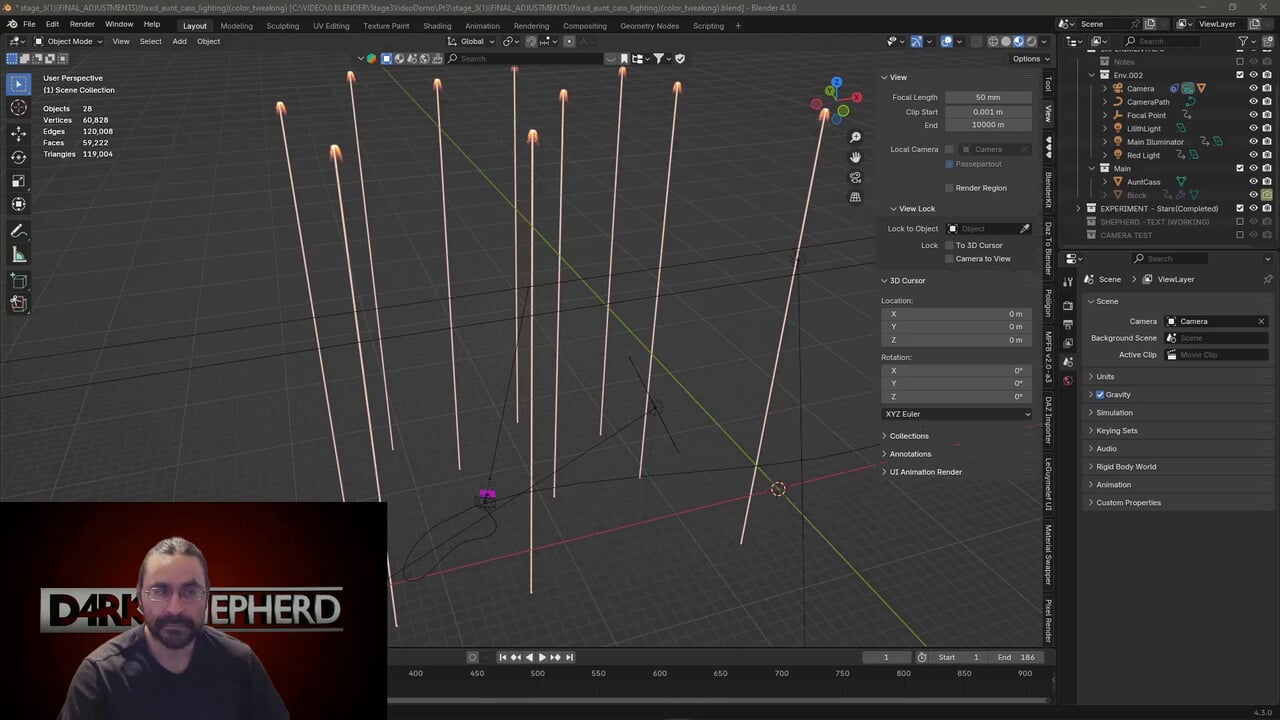Switch to the Geometry Nodes workspace tab
Viewport: 1280px width, 720px height.
[x=649, y=26]
